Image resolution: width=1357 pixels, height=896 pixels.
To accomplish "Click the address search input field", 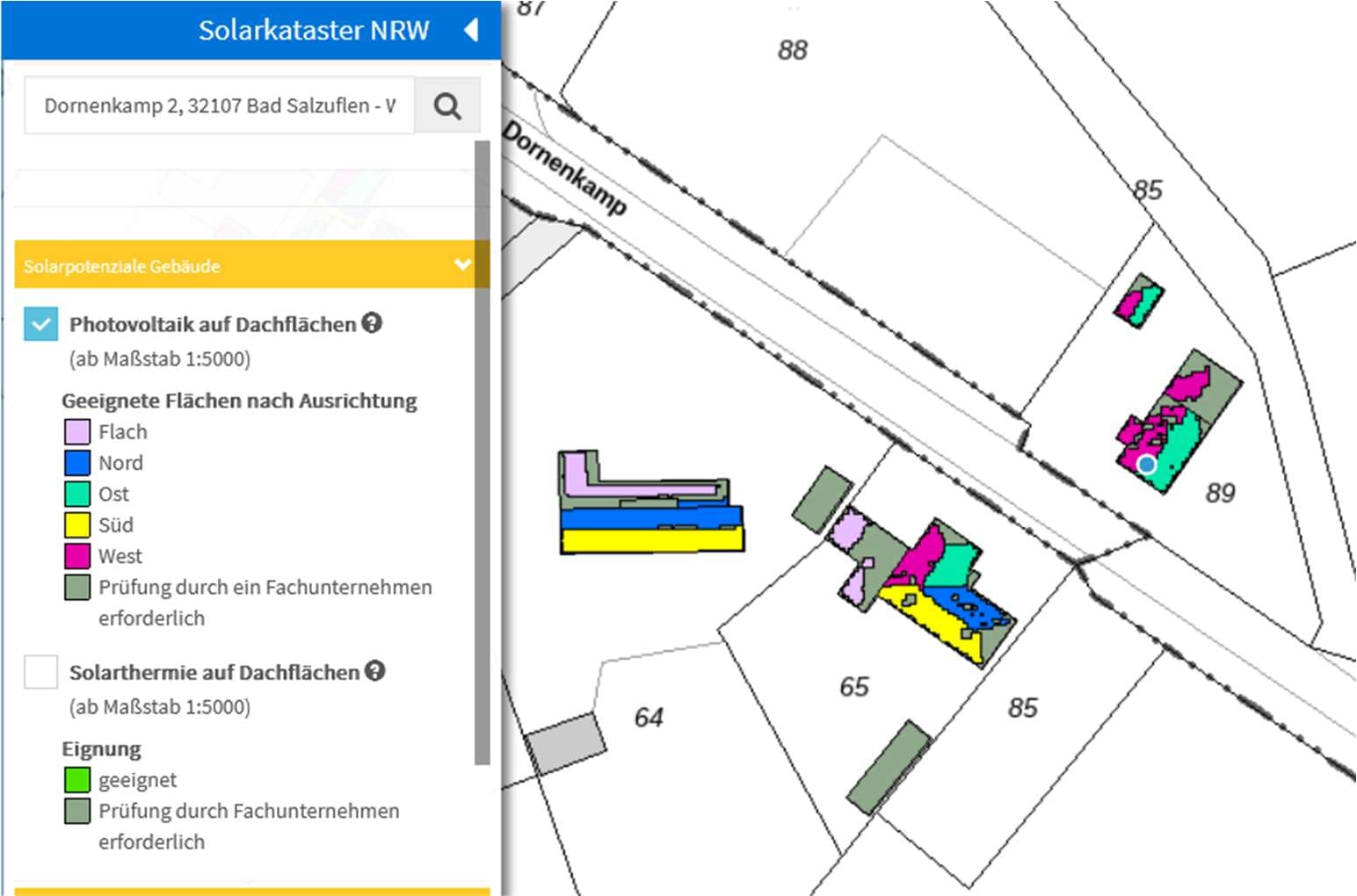I will [219, 106].
